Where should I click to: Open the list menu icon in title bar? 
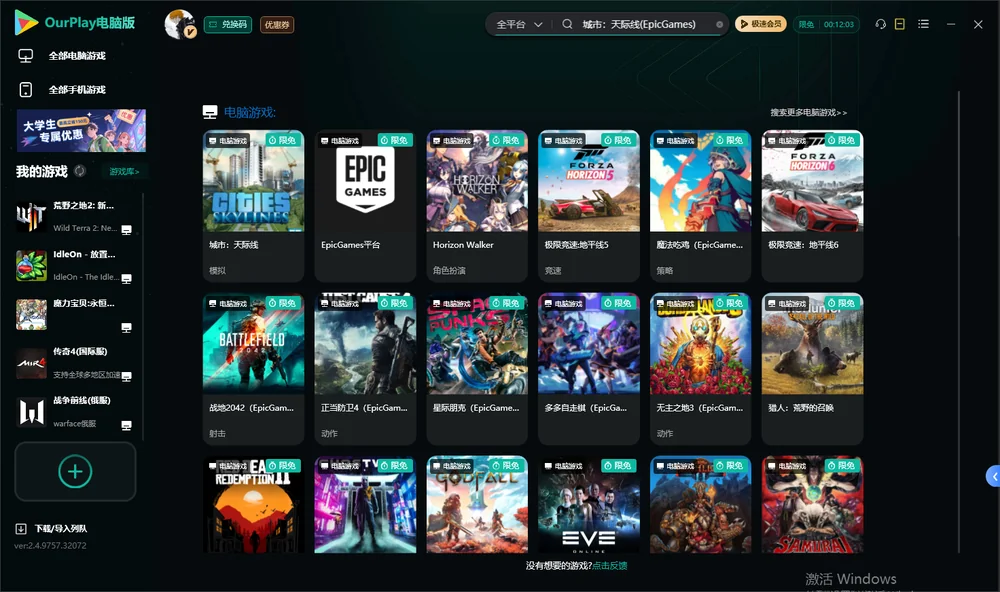click(923, 24)
